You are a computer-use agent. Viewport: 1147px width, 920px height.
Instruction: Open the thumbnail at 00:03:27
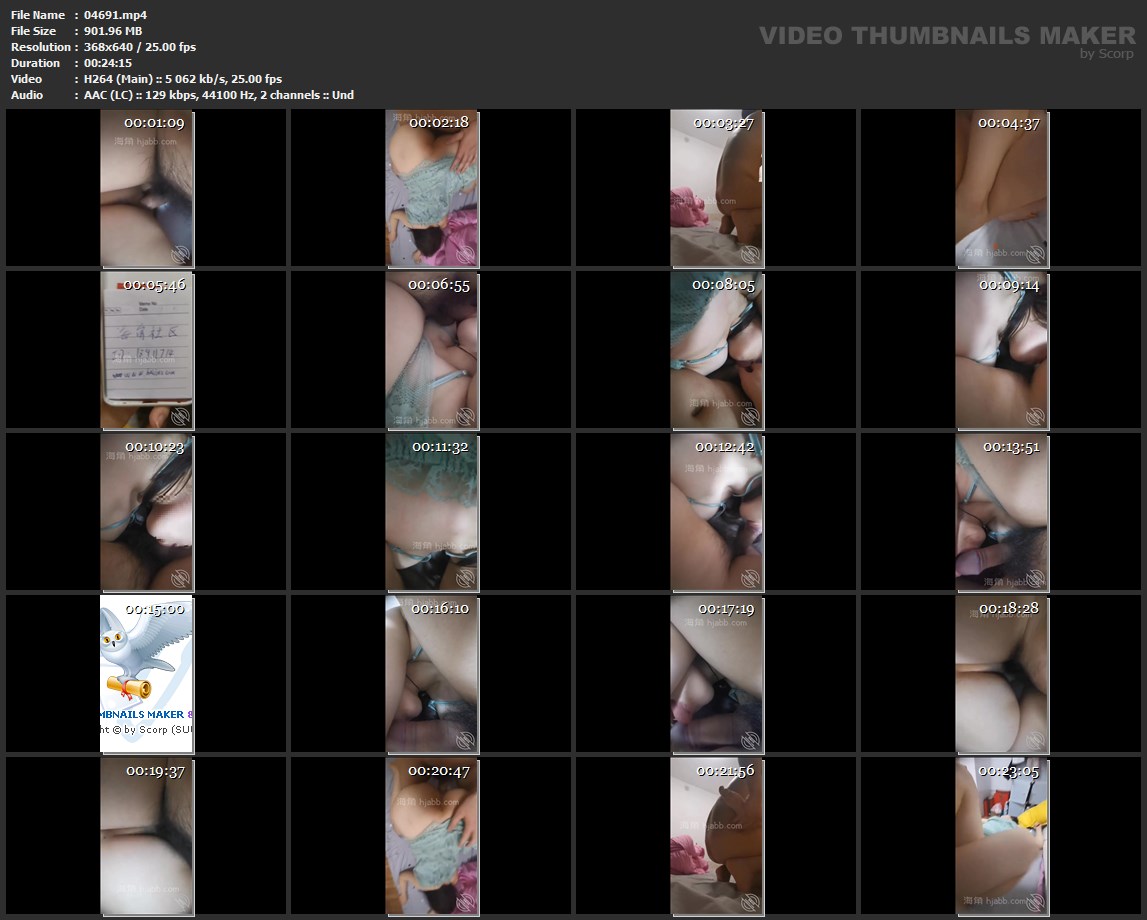pyautogui.click(x=716, y=188)
